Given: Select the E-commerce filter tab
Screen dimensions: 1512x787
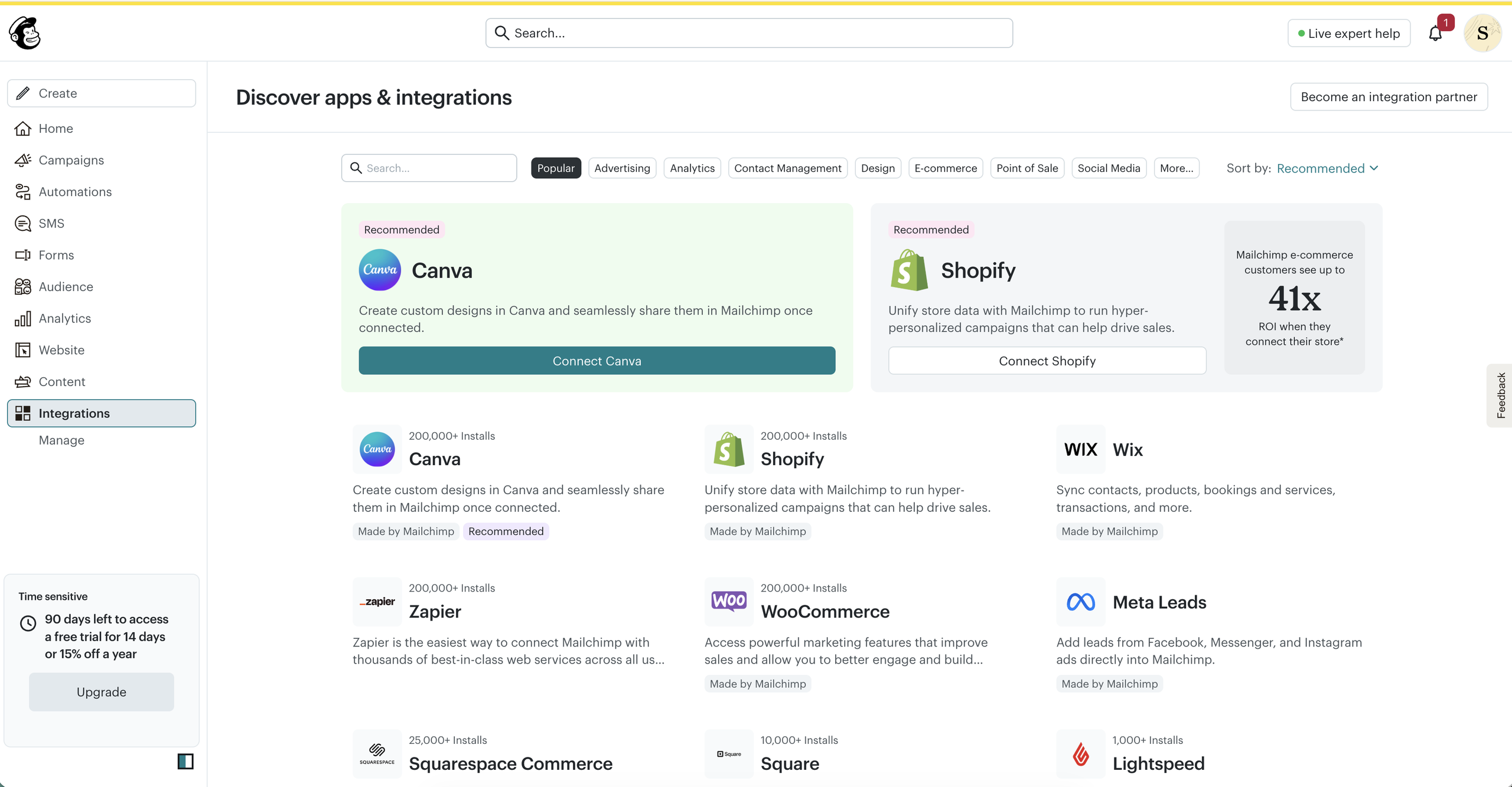Looking at the screenshot, I should coord(946,168).
